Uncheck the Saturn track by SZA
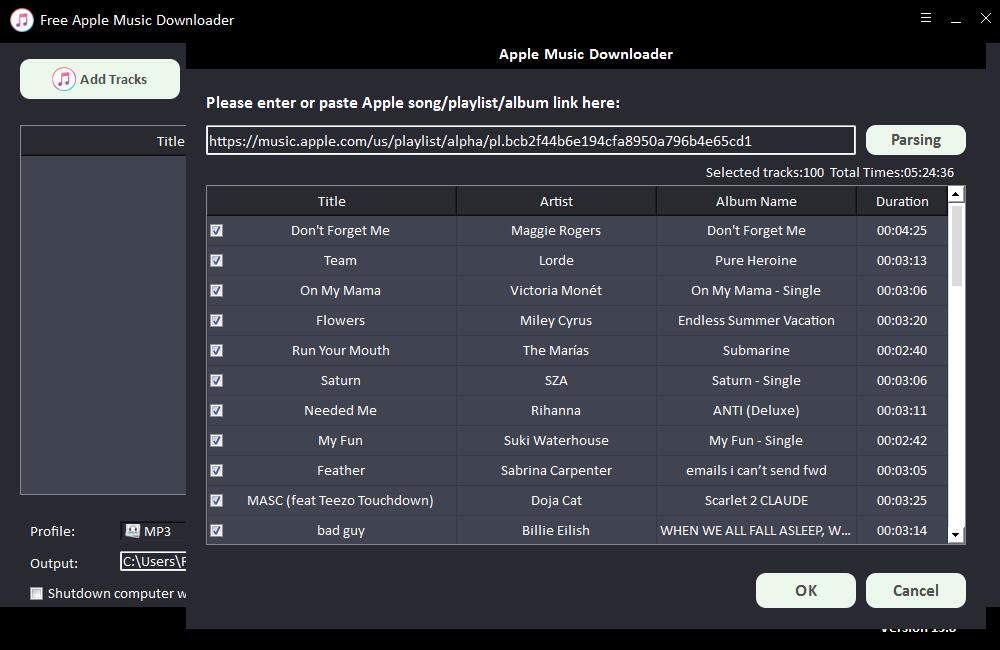 pos(217,380)
